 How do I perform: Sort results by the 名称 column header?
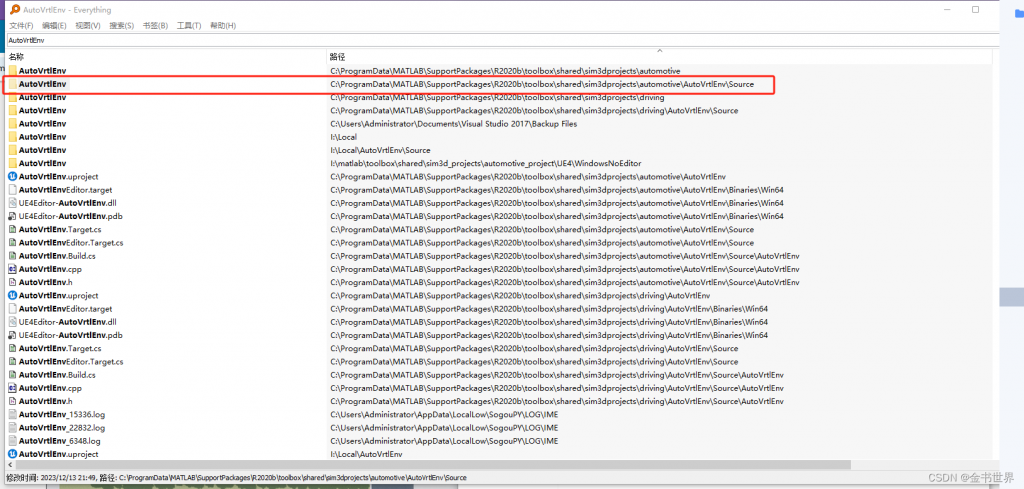(x=166, y=57)
